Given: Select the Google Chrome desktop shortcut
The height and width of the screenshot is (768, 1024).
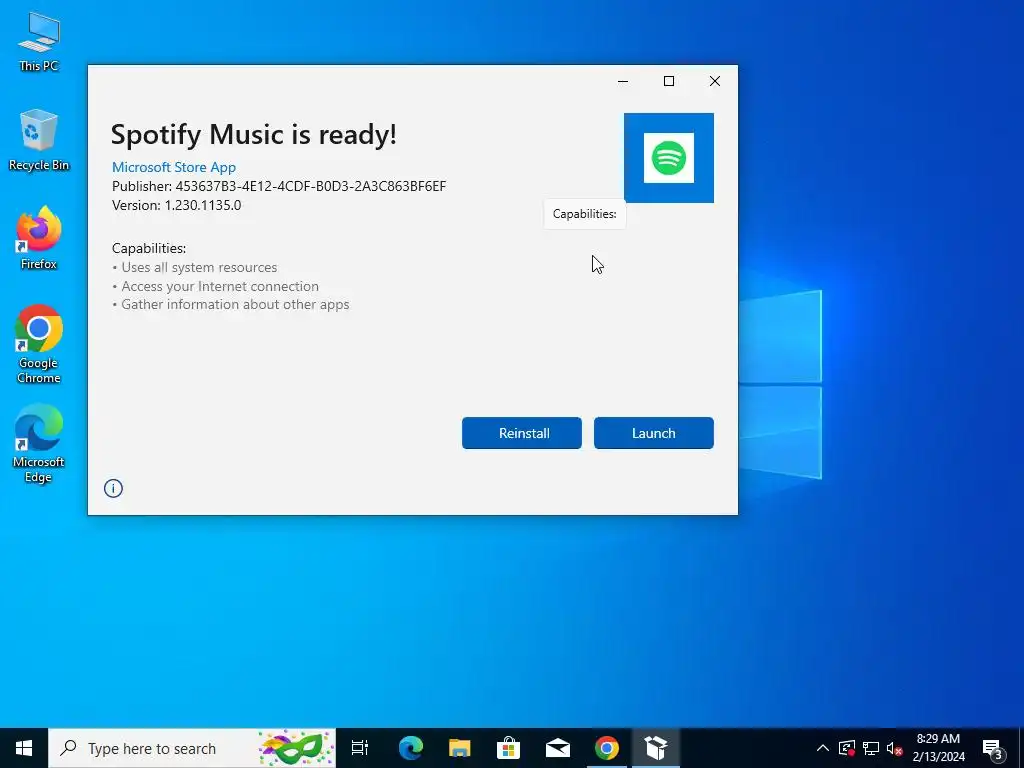Looking at the screenshot, I should click(x=39, y=344).
